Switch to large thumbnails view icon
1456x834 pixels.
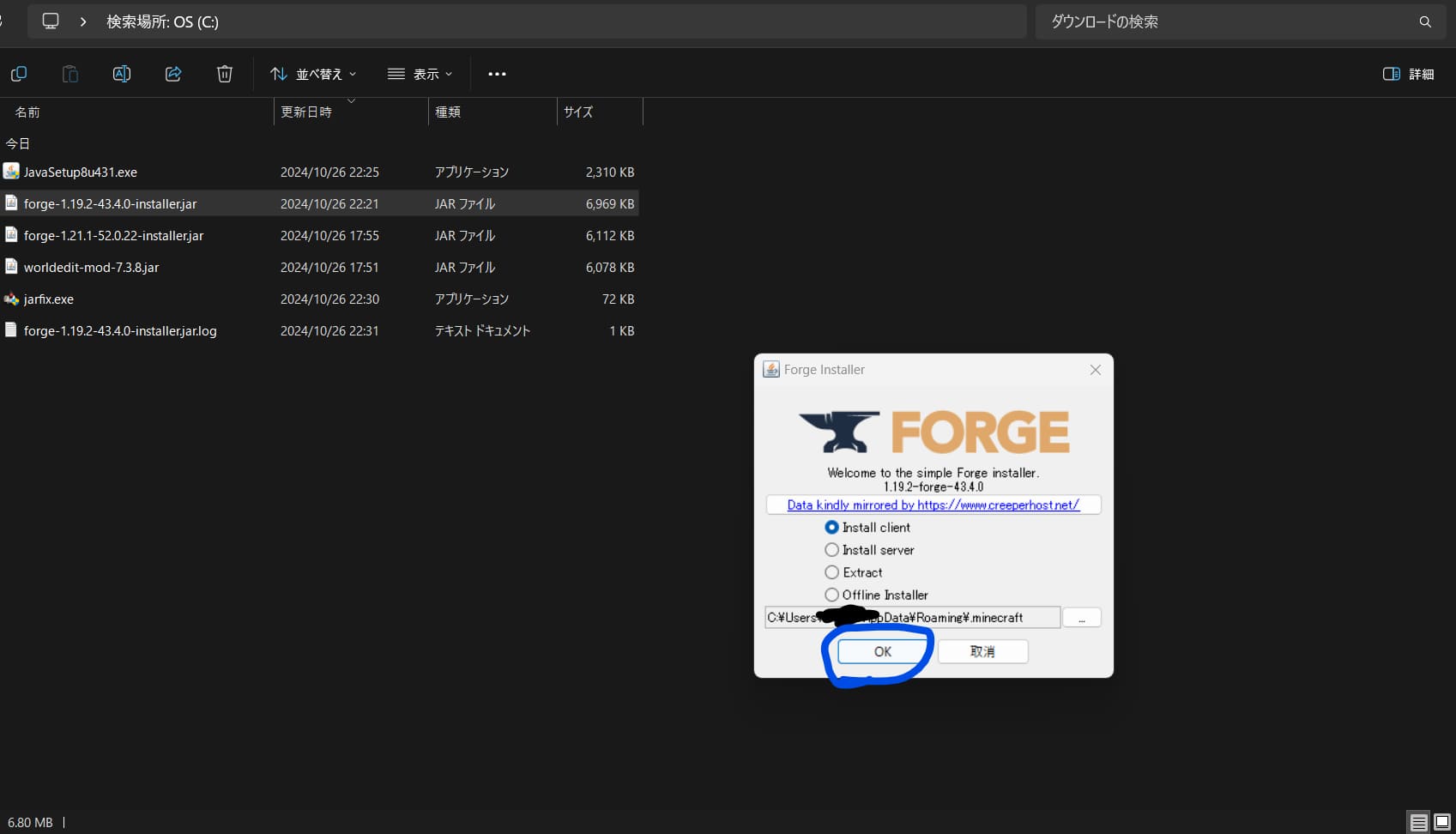(x=1442, y=822)
